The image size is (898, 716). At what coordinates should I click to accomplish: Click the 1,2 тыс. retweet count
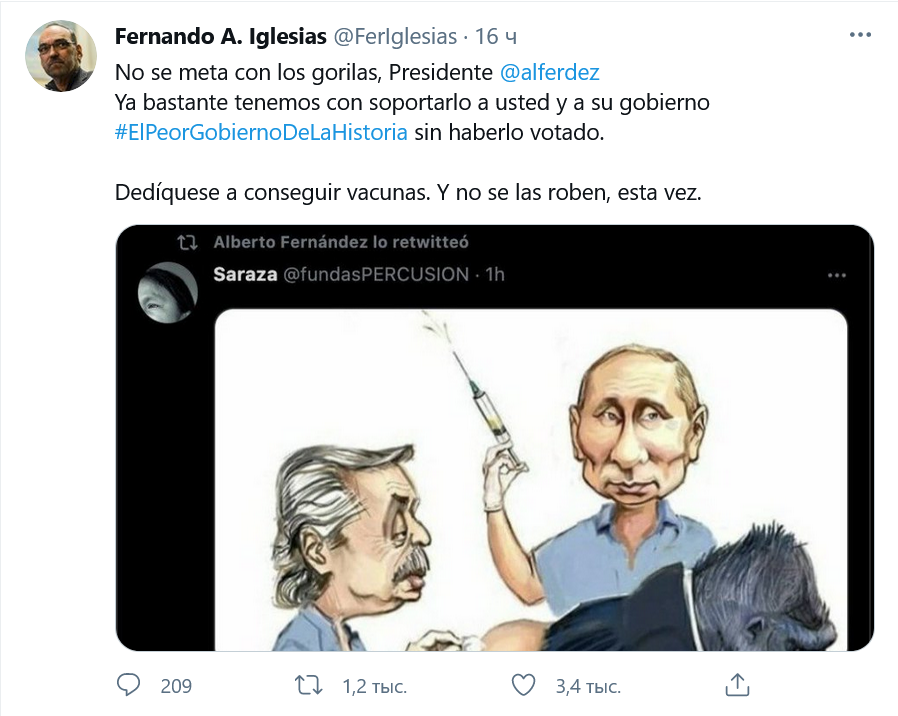(374, 687)
